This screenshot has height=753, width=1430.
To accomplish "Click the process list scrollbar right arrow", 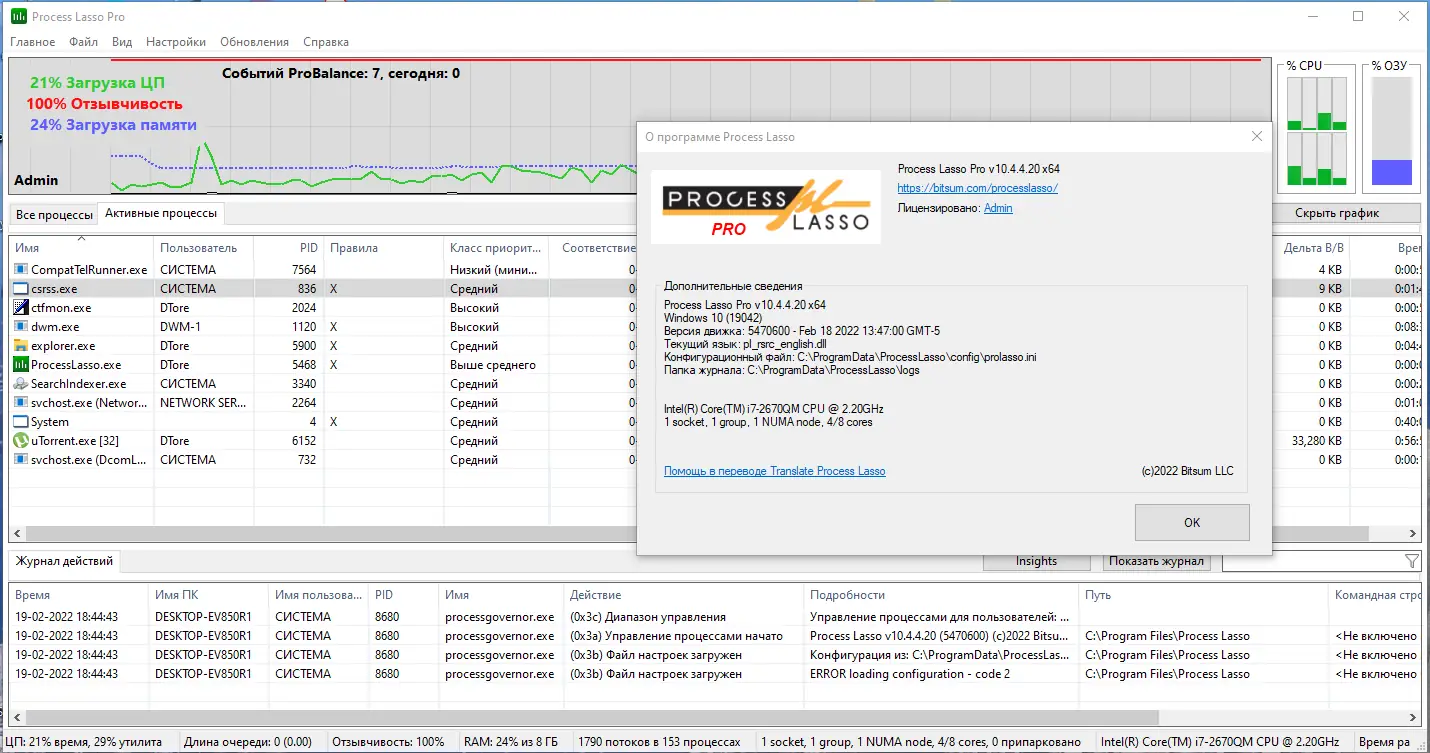I will pyautogui.click(x=1413, y=533).
